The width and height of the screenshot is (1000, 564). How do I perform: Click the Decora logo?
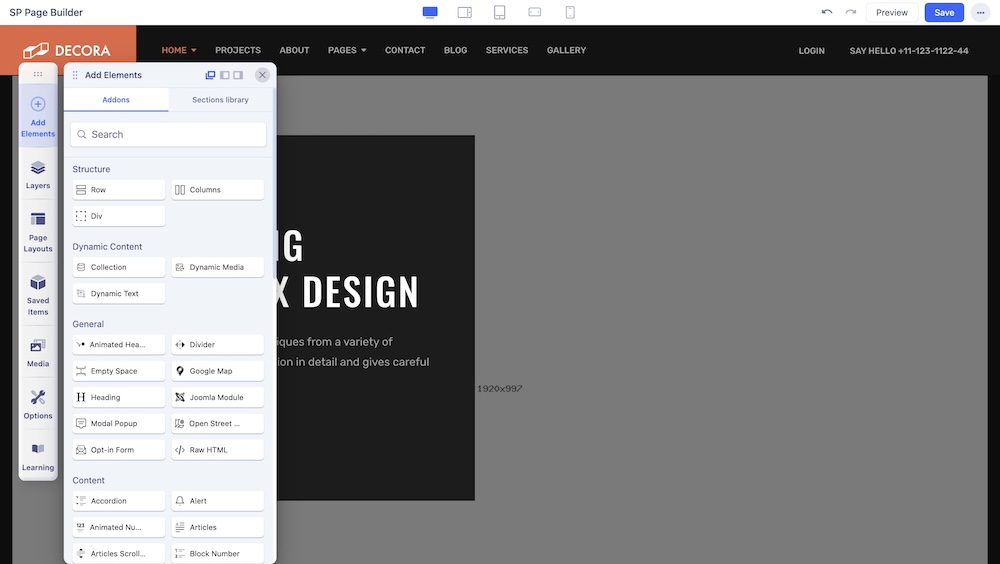[67, 50]
